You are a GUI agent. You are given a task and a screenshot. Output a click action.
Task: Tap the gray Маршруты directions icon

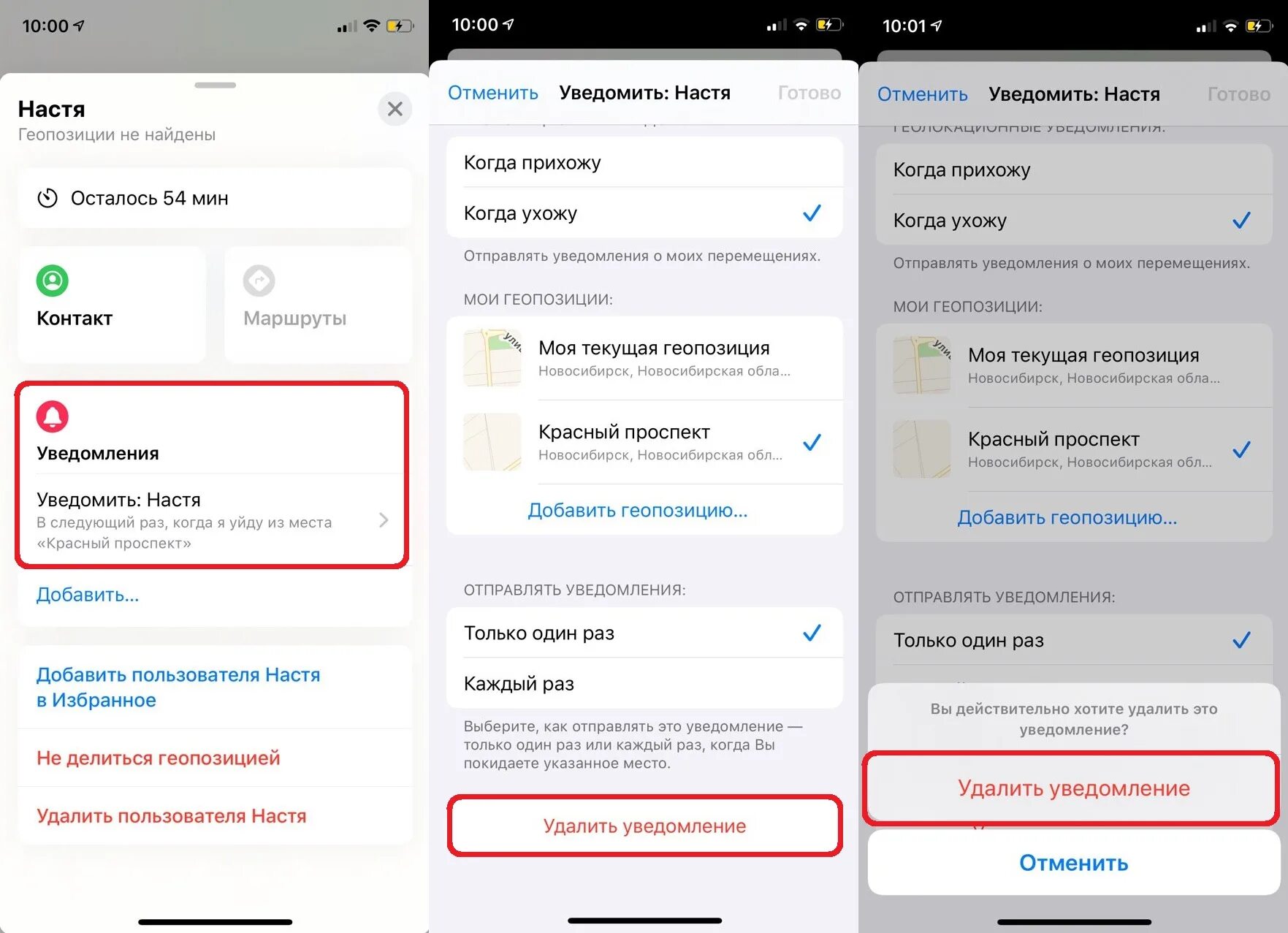[259, 281]
